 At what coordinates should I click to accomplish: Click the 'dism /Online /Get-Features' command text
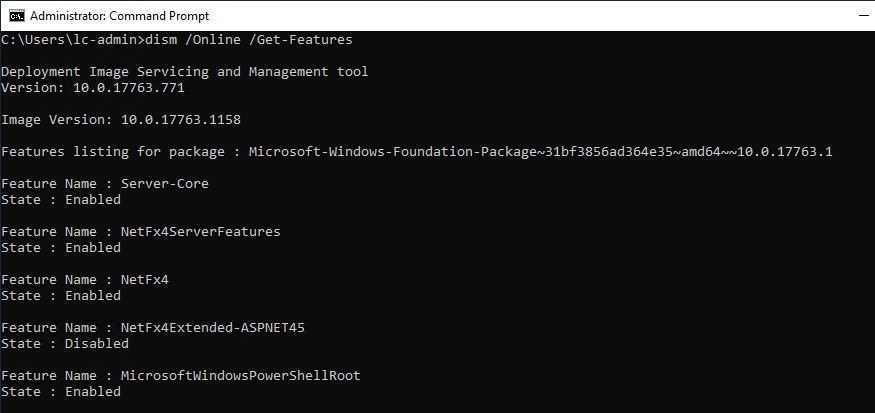point(248,40)
